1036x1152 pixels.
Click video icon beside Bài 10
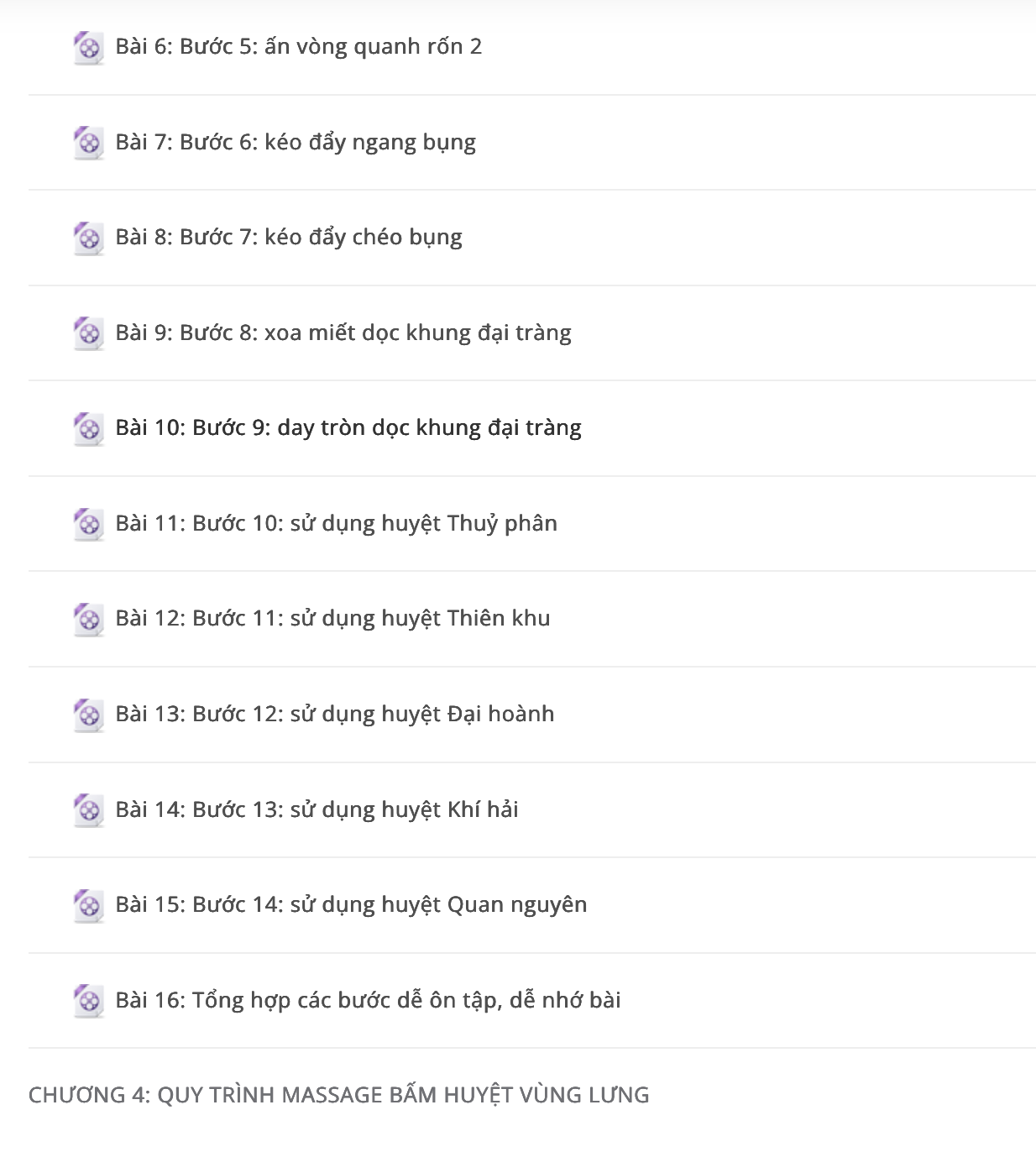click(88, 429)
